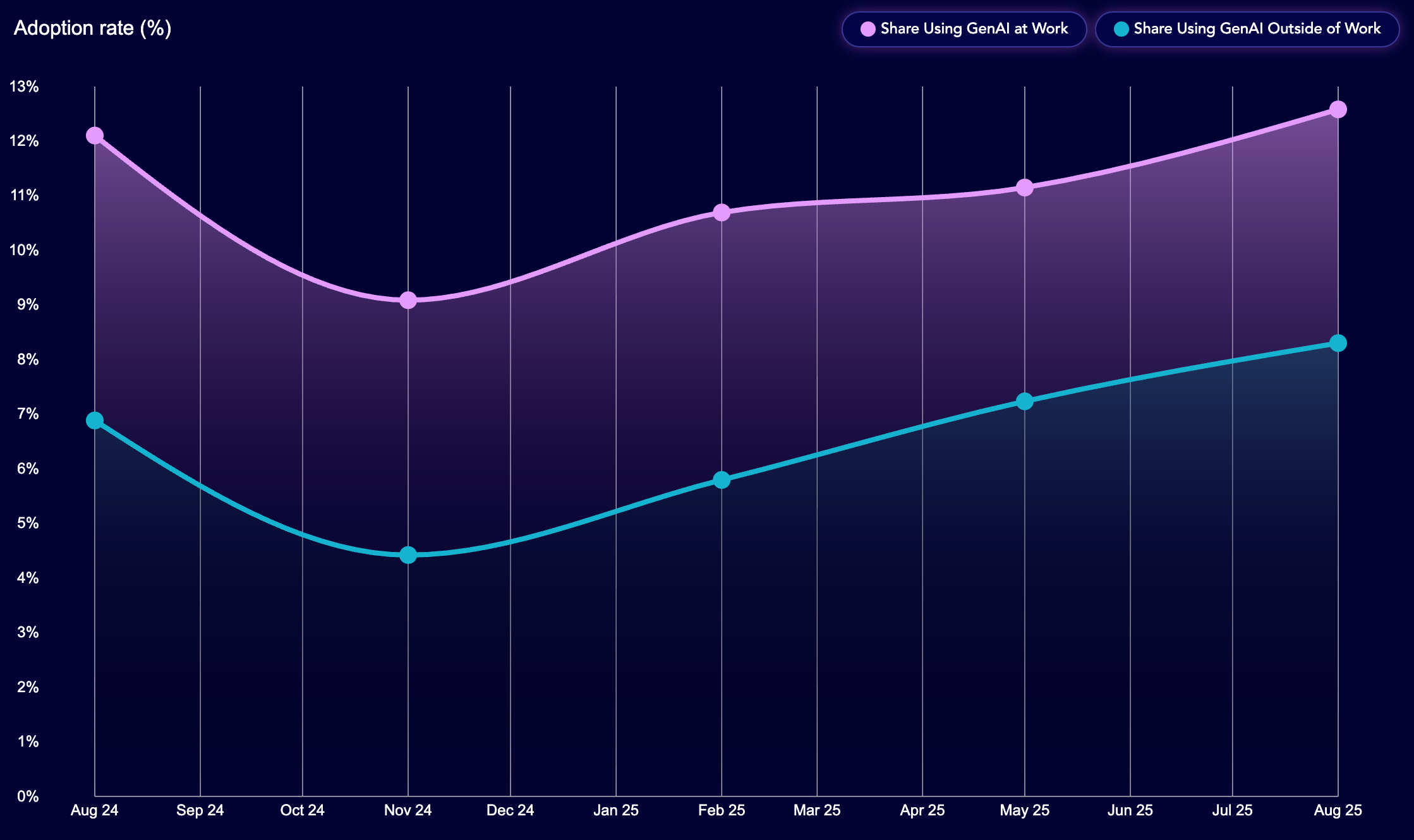Select purple Nov 24 data point
1414x840 pixels.
click(x=408, y=300)
